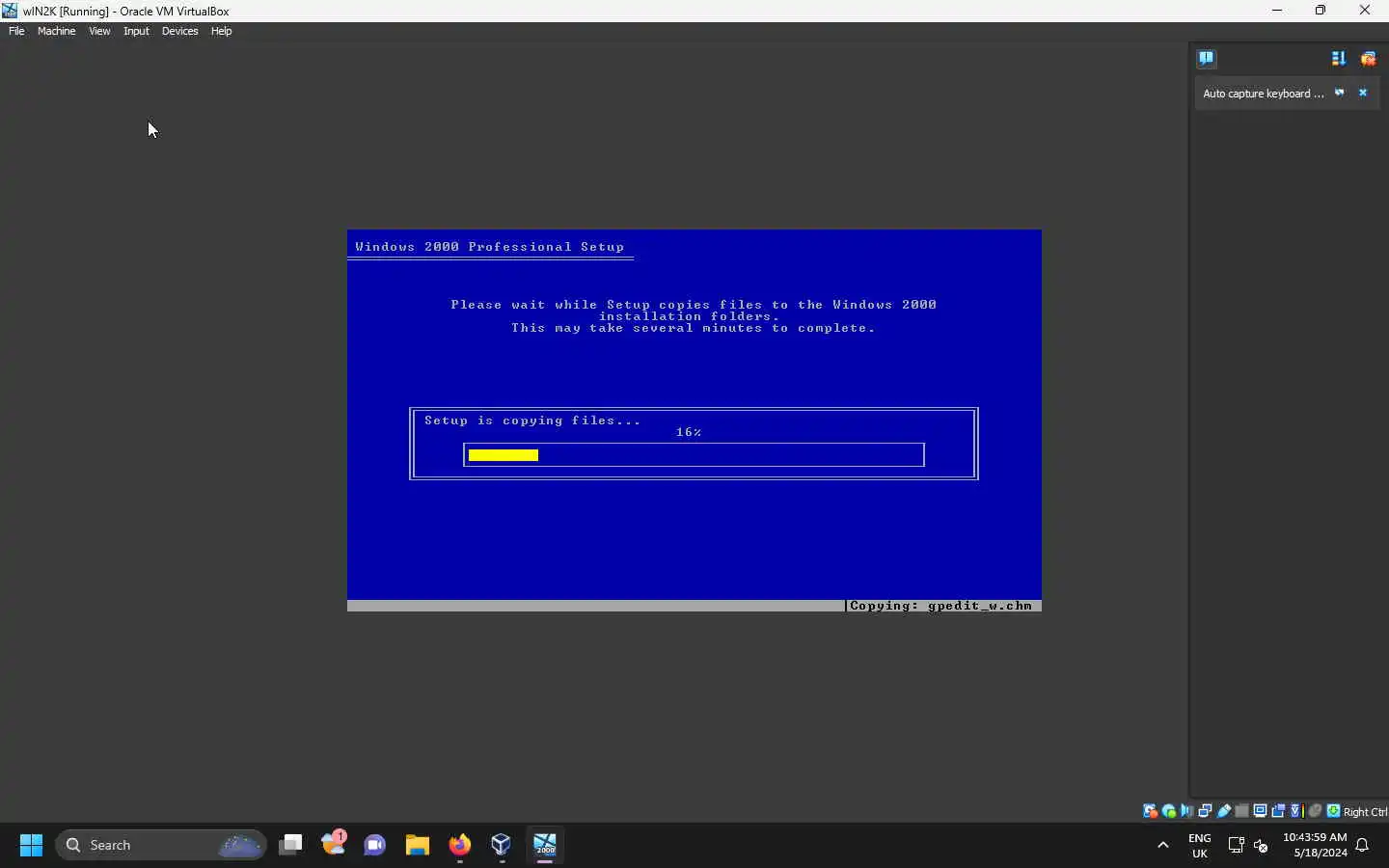Open the Windows notification bell

click(x=1363, y=845)
